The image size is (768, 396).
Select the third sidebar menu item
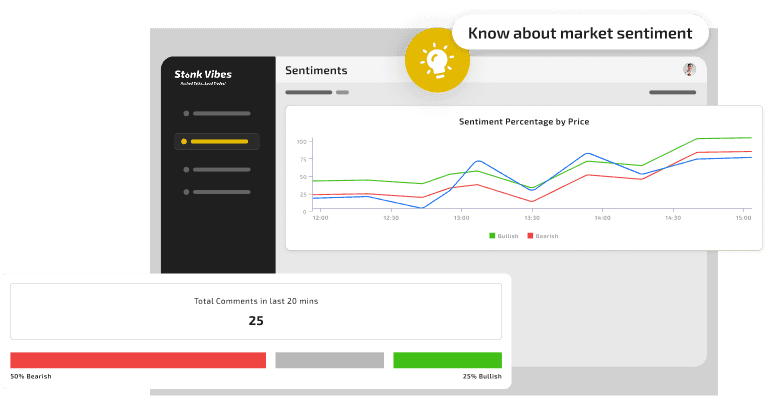(x=216, y=170)
